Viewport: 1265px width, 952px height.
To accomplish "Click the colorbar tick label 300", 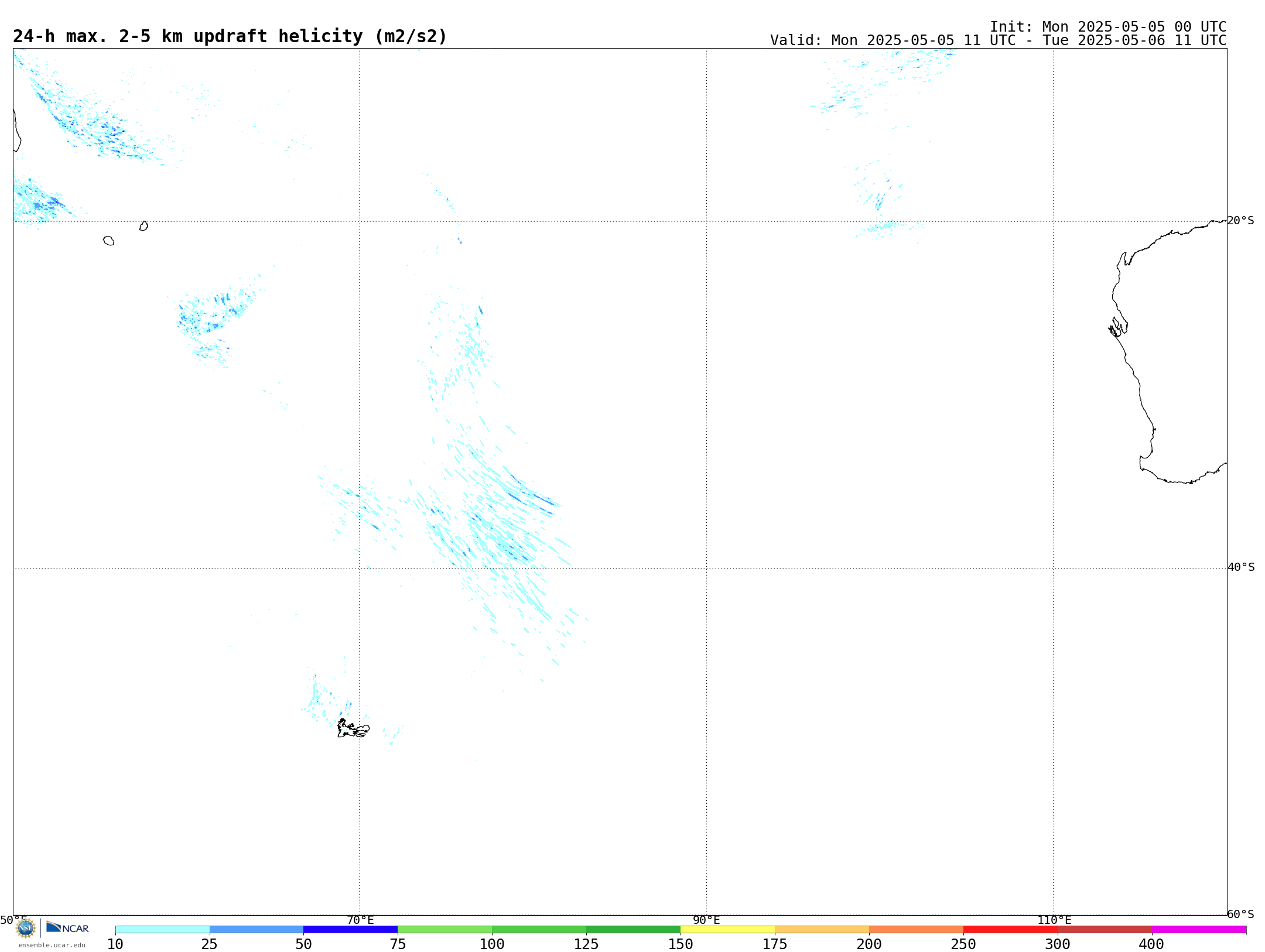I will [x=1058, y=944].
